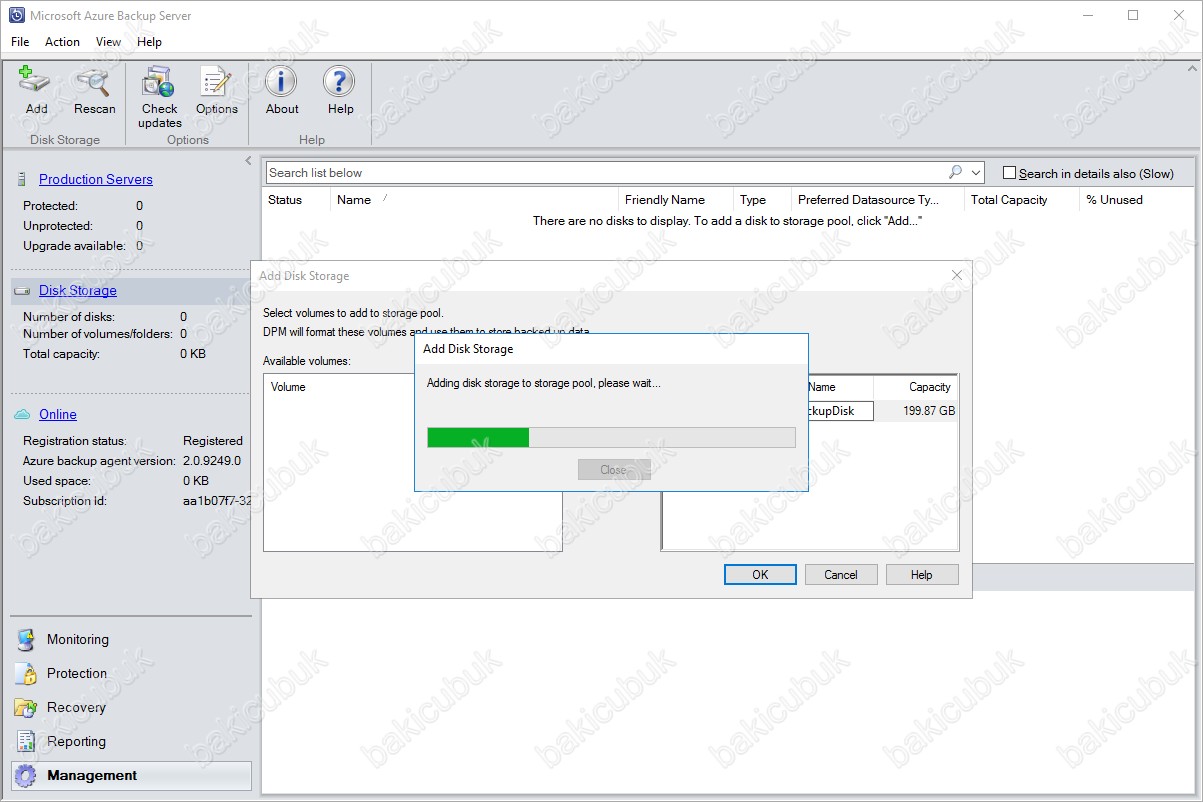Screen dimensions: 1203x802
Task: Click Help button in Add Disk Storage dialog
Action: pos(922,575)
